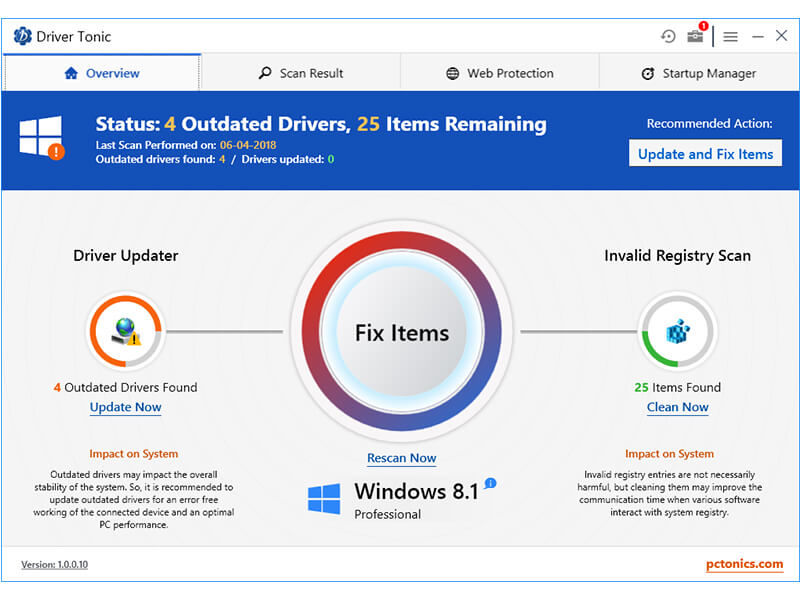Image resolution: width=800 pixels, height=600 pixels.
Task: Close the Driver Tonic window
Action: click(781, 35)
